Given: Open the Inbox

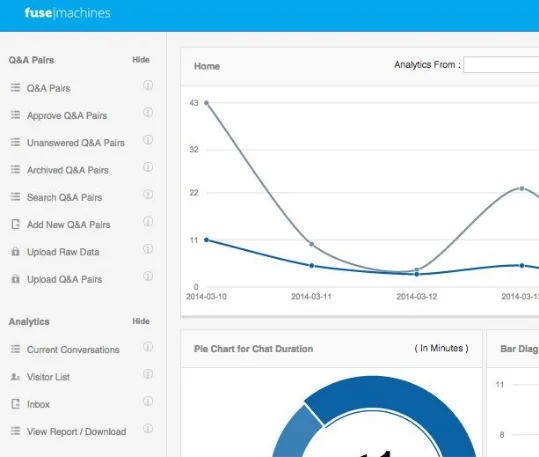Looking at the screenshot, I should (38, 404).
